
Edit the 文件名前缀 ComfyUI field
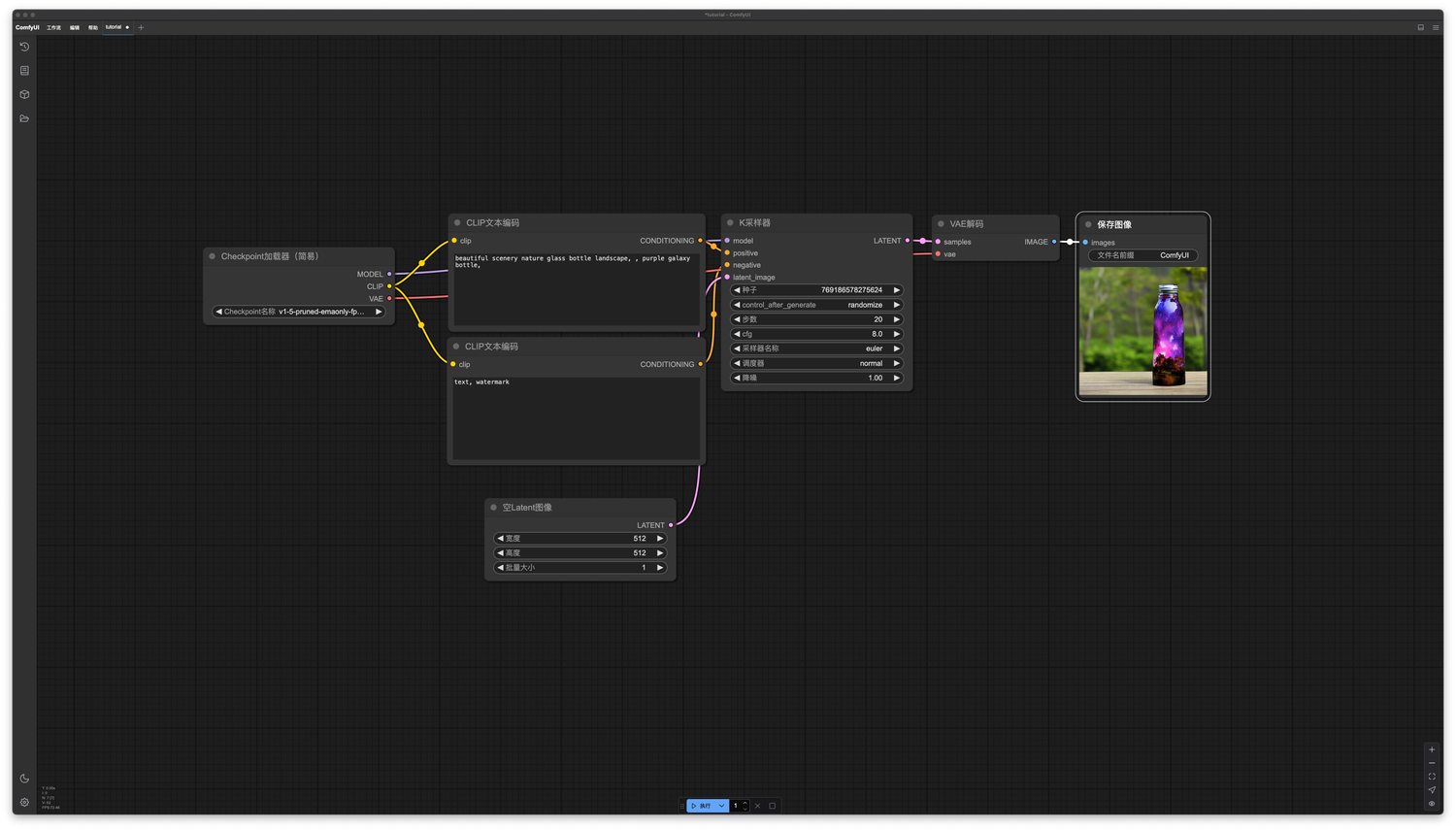tap(1142, 255)
